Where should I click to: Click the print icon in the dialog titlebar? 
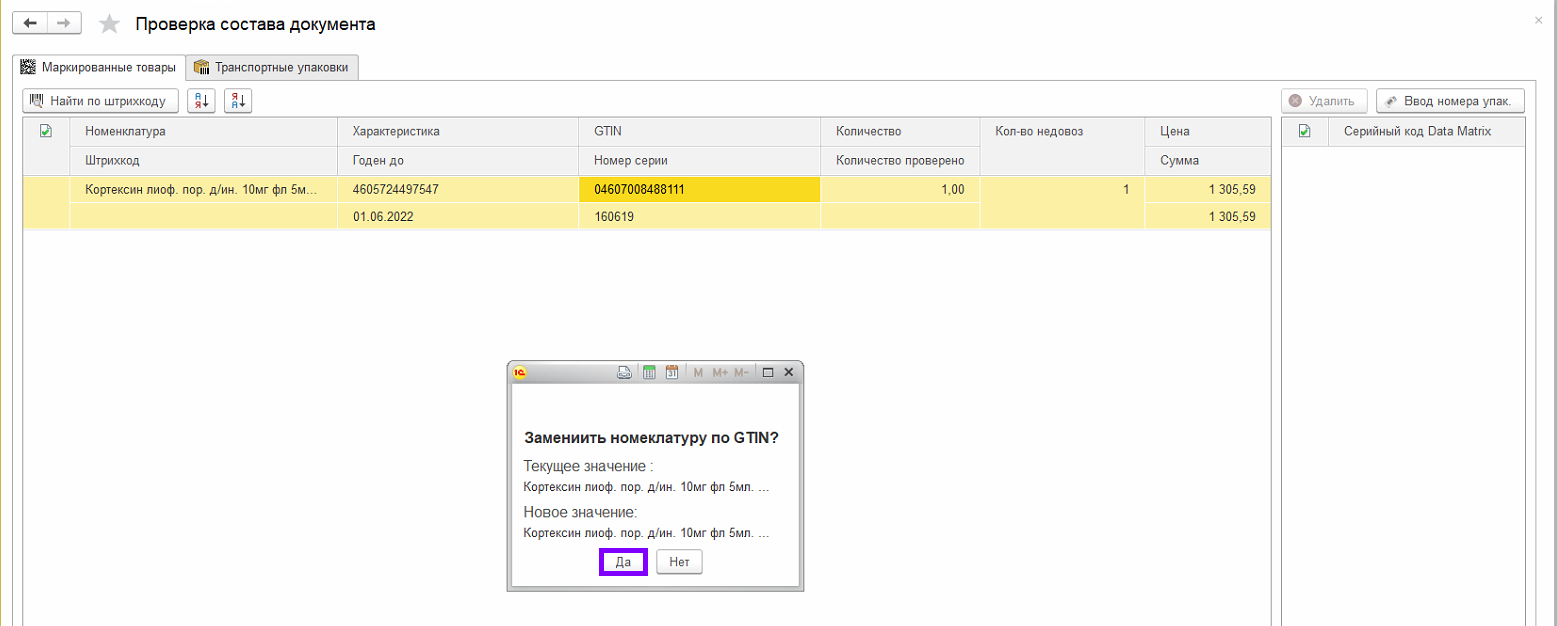click(x=624, y=372)
